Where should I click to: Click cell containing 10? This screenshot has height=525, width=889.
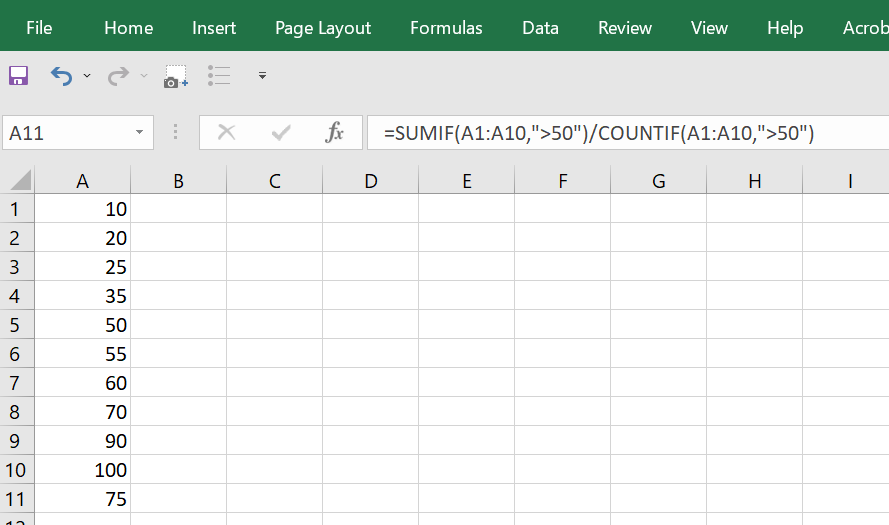(82, 209)
